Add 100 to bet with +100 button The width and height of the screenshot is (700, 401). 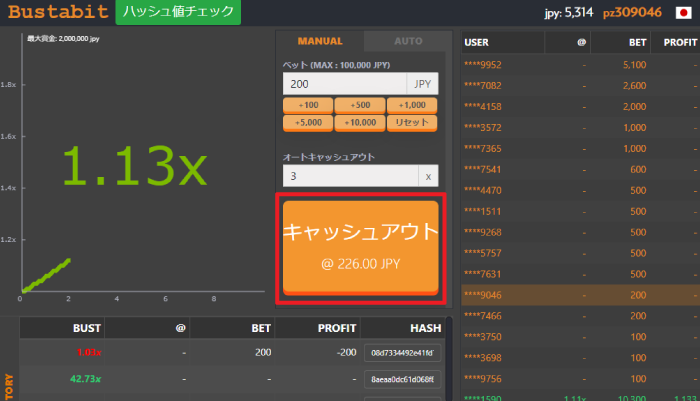click(307, 105)
